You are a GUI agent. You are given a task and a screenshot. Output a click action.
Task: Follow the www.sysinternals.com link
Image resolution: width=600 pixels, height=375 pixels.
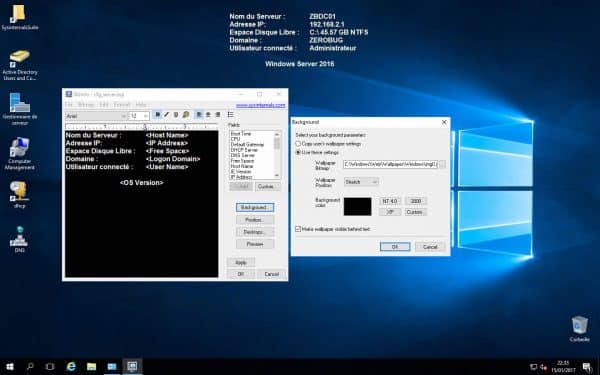tap(260, 105)
